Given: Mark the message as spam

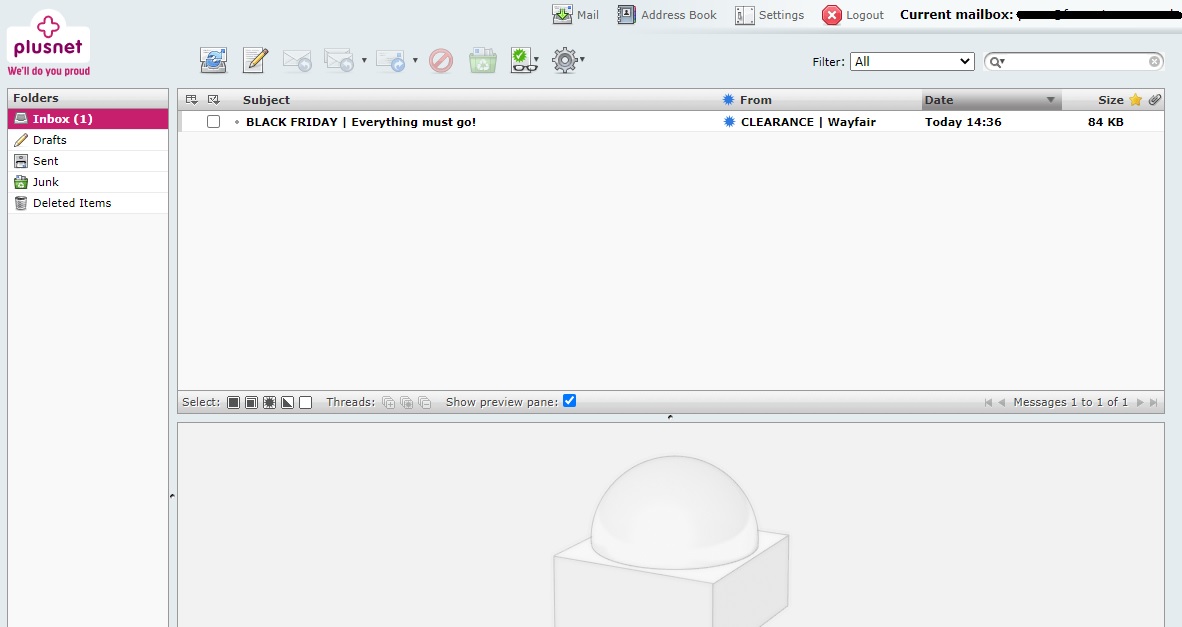Looking at the screenshot, I should point(440,60).
